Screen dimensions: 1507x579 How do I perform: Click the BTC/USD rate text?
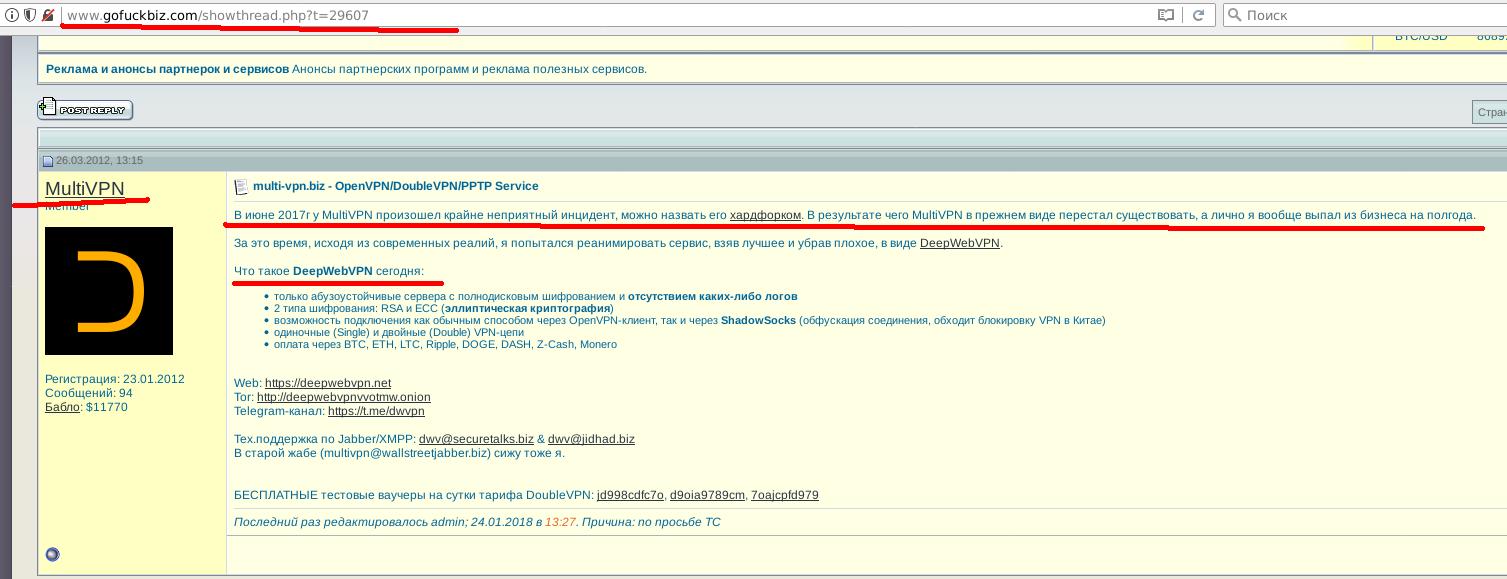[x=1421, y=37]
